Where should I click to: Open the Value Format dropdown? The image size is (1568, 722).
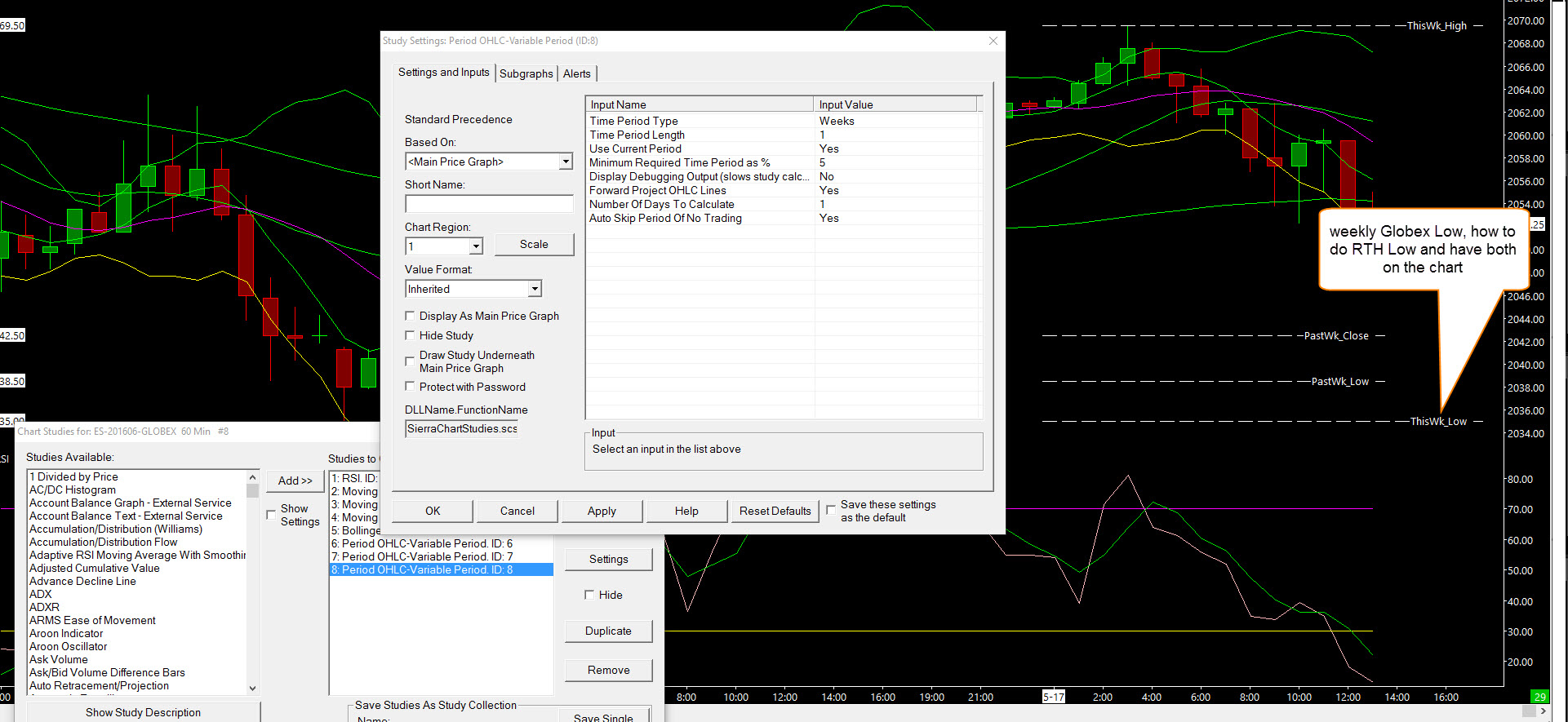534,289
